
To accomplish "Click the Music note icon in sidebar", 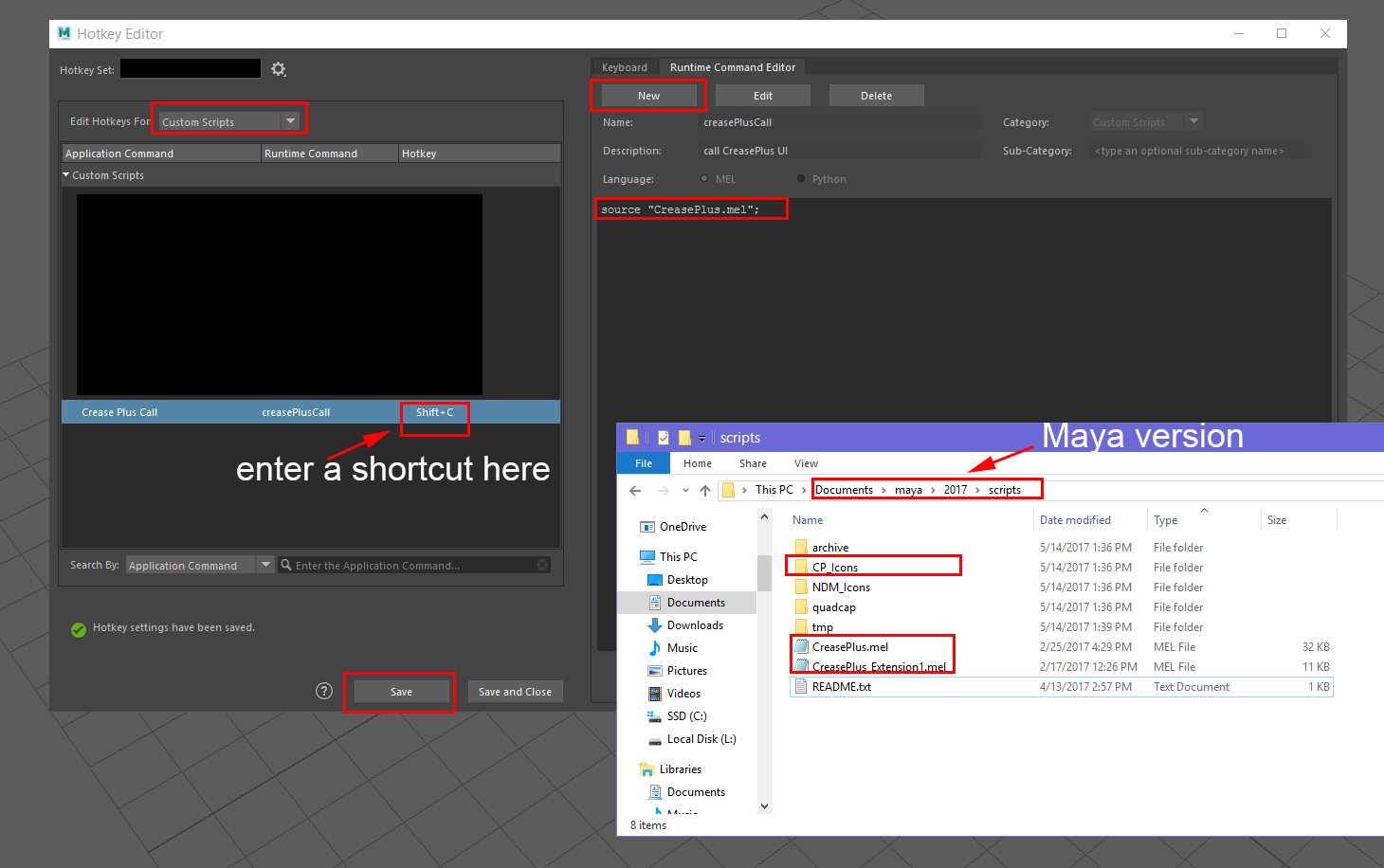I will tap(655, 648).
